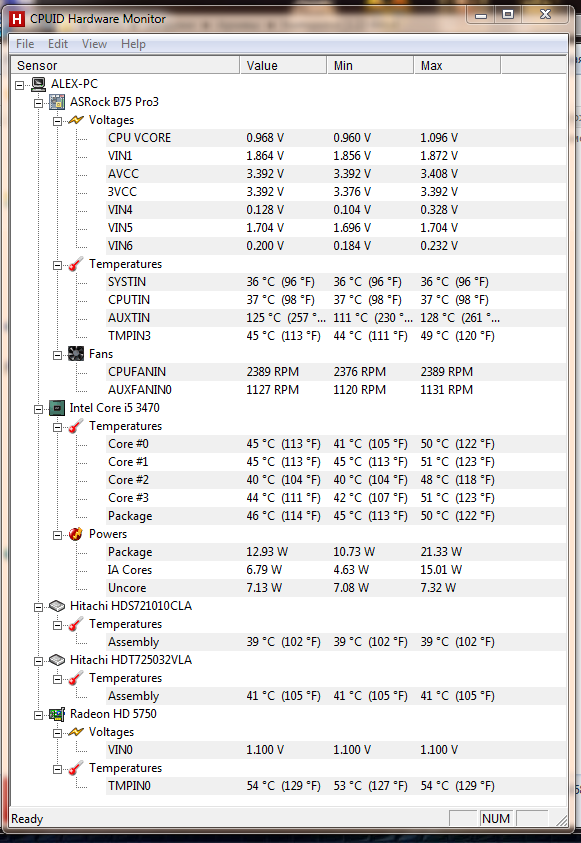This screenshot has height=843, width=581.
Task: Select the AVCC voltage row
Action: click(336, 174)
